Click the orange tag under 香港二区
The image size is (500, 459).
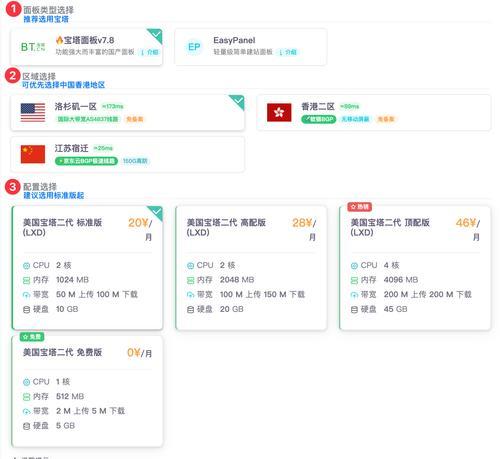point(386,119)
